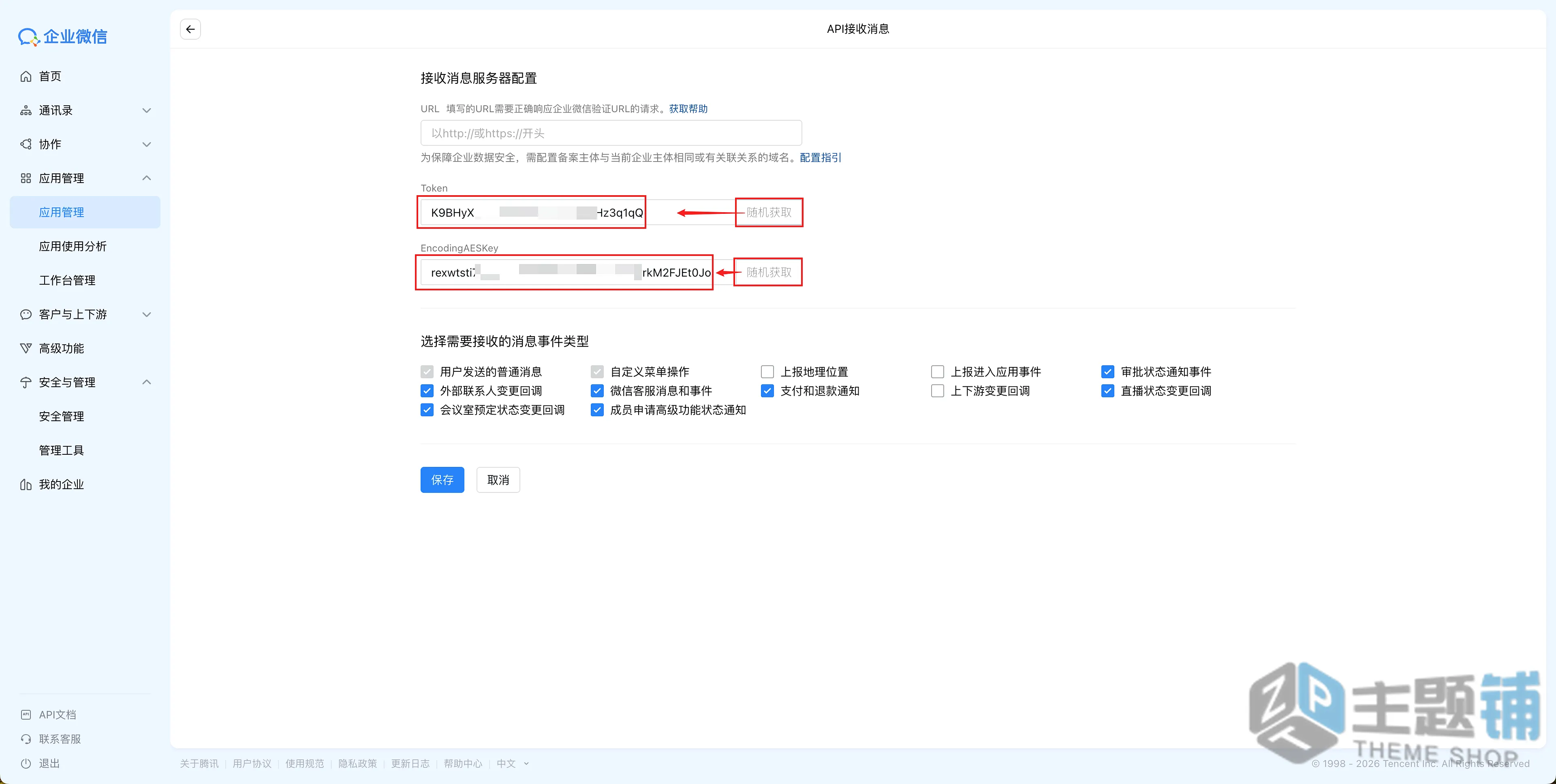Select 应用管理 submenu item

(x=85, y=213)
